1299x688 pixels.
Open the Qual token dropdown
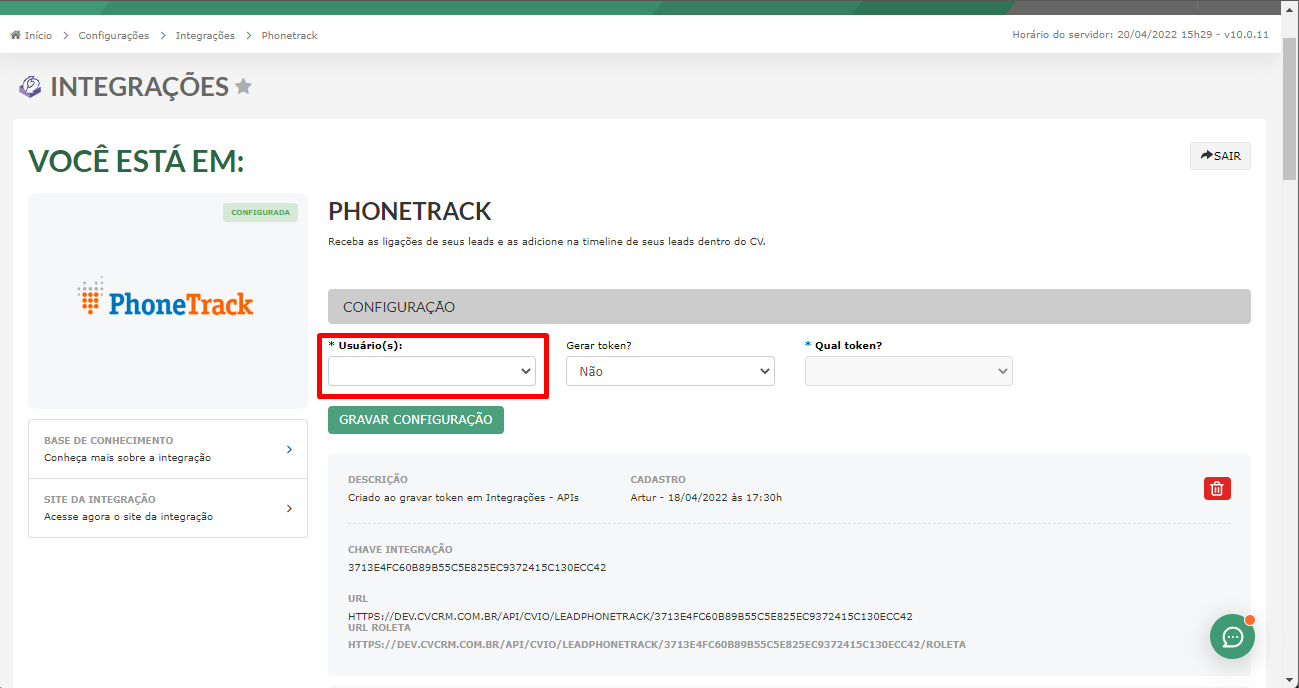tap(909, 371)
